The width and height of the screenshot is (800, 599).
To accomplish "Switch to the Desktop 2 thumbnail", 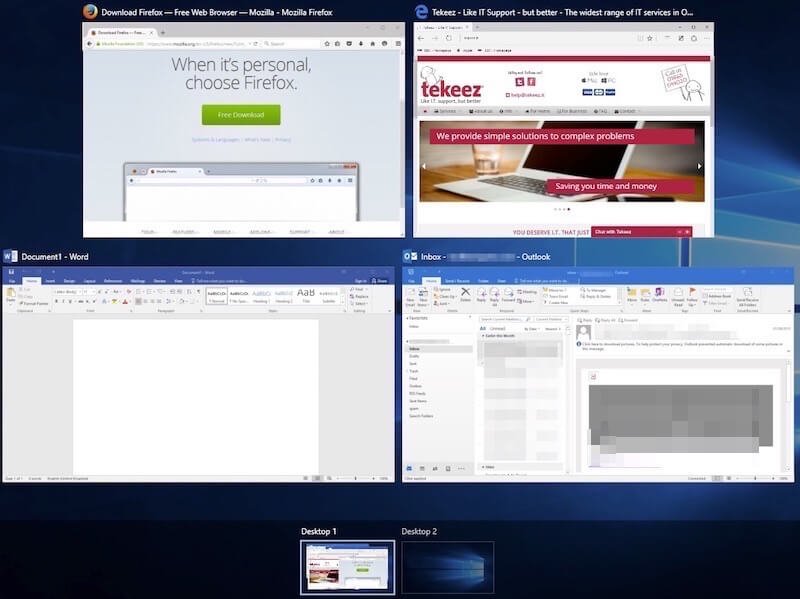I will [x=448, y=567].
